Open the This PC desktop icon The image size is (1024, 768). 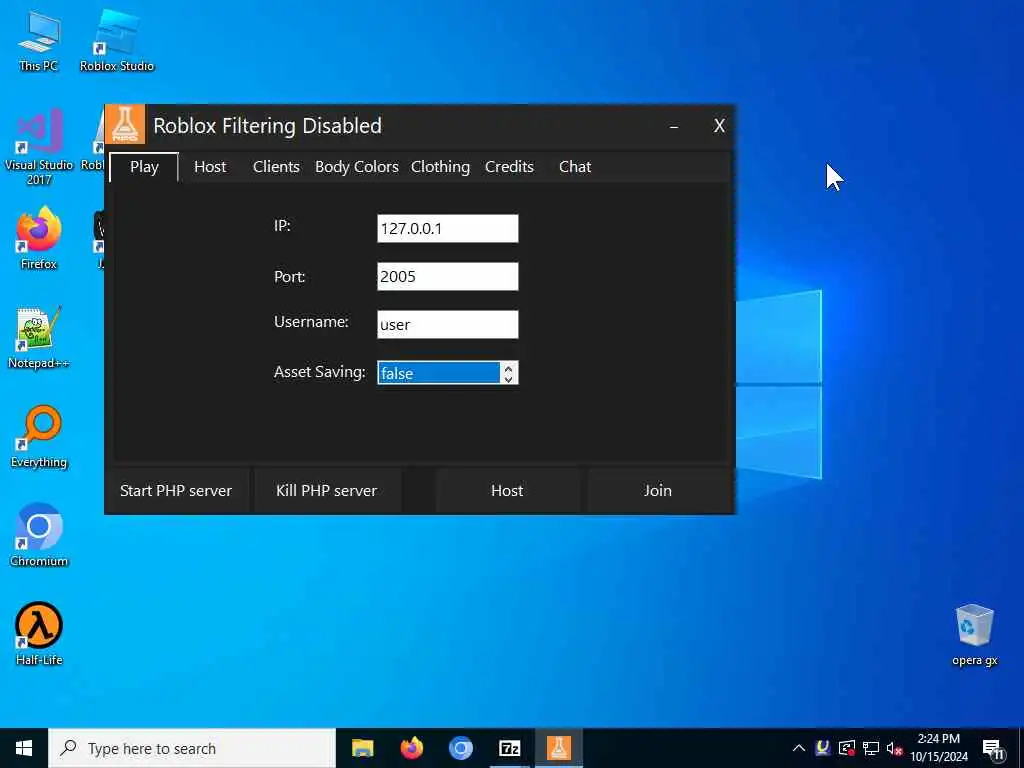coord(39,41)
